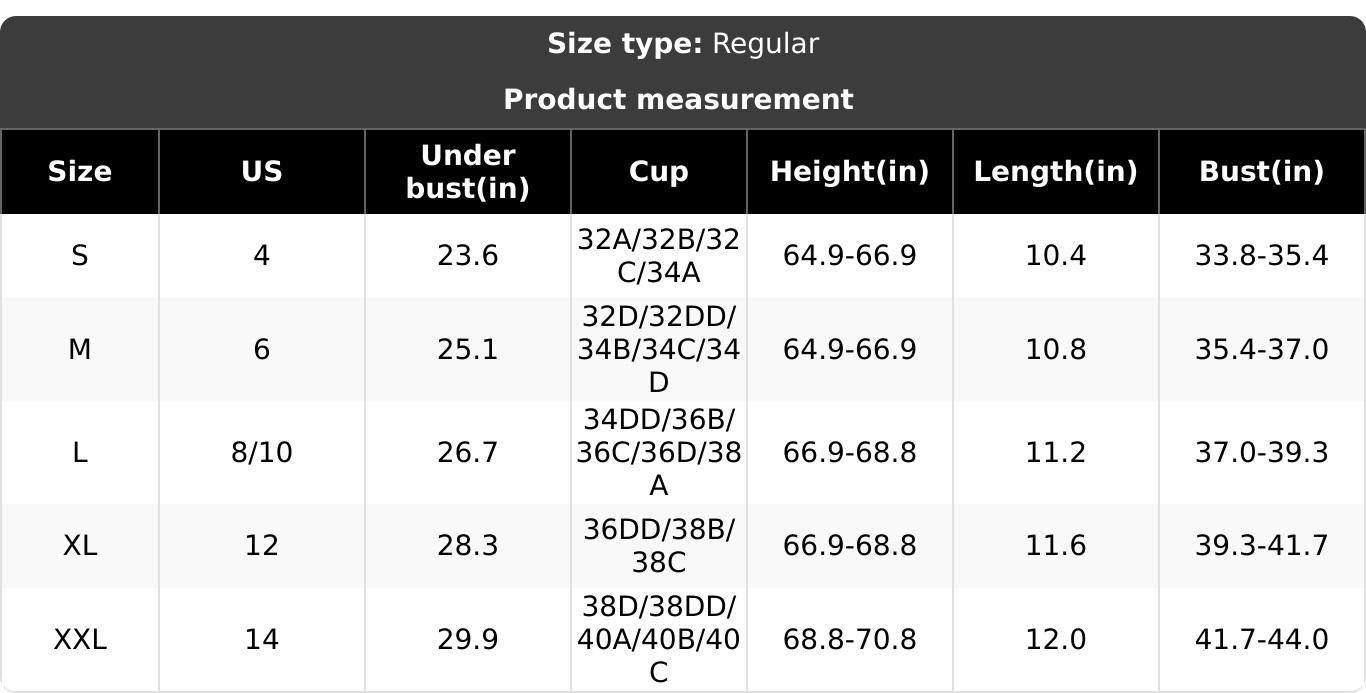Select the Bust(in) column header
Viewport: 1366px width, 693px height.
[x=1261, y=171]
